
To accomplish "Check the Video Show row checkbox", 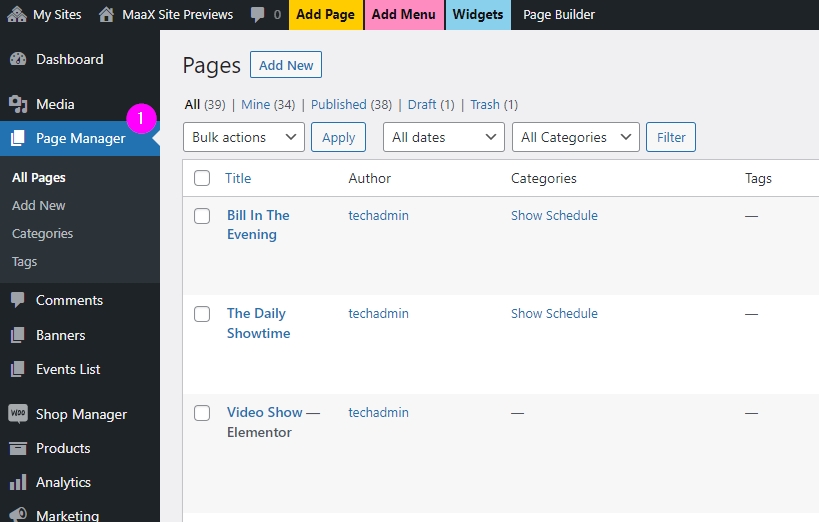I will [202, 413].
